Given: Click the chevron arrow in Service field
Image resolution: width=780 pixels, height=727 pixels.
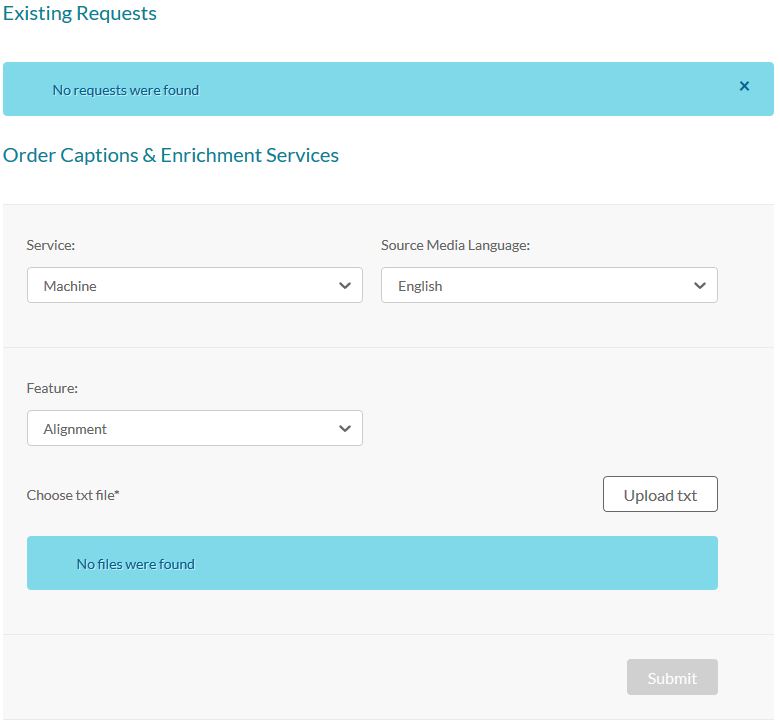Looking at the screenshot, I should [345, 286].
